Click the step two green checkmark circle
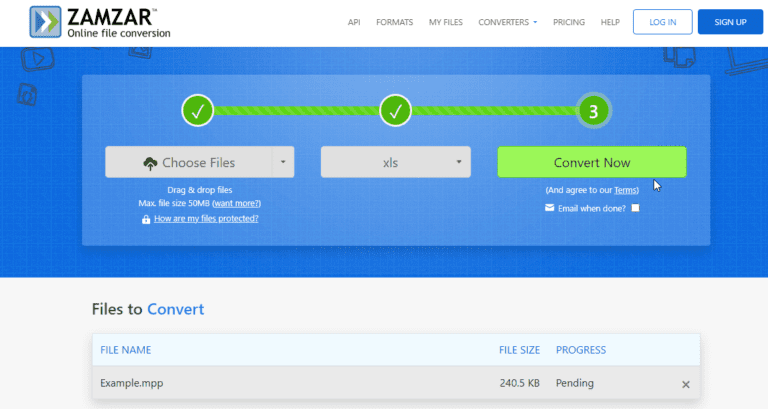The image size is (768, 409). click(x=396, y=112)
